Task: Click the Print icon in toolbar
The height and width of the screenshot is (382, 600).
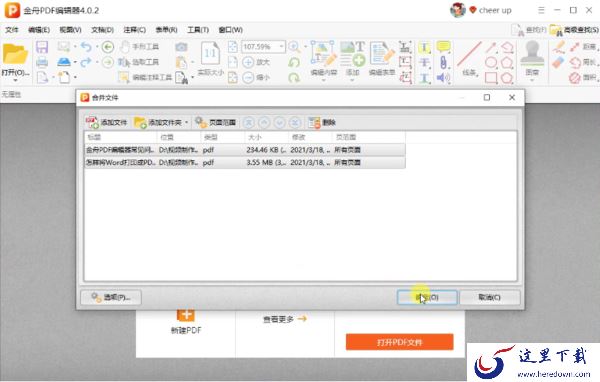Action: pos(42,62)
